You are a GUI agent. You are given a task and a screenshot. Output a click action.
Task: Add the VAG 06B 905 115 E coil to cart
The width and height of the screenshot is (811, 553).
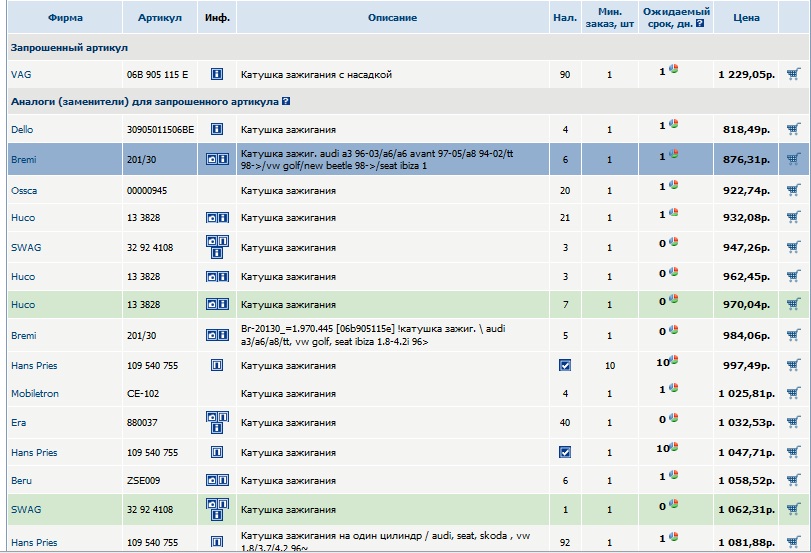point(794,73)
